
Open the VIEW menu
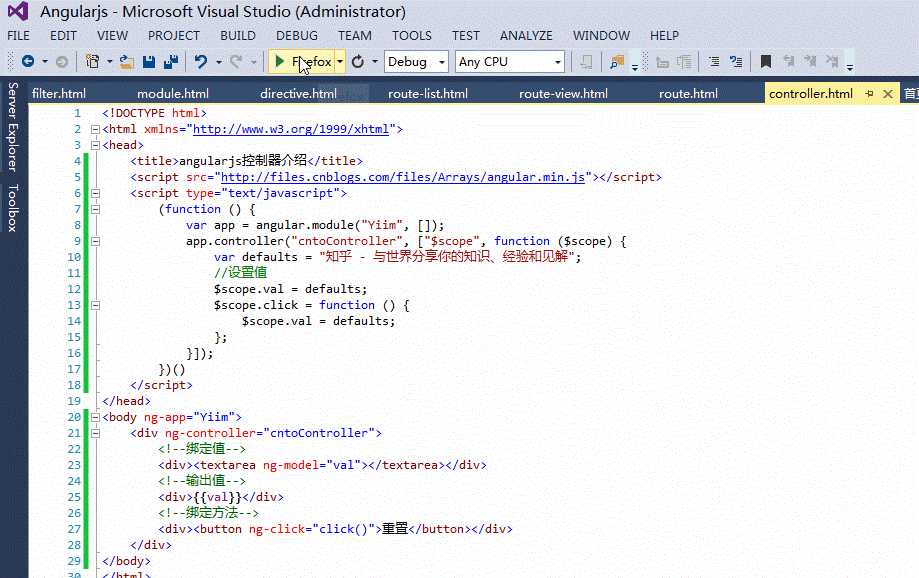coord(112,36)
